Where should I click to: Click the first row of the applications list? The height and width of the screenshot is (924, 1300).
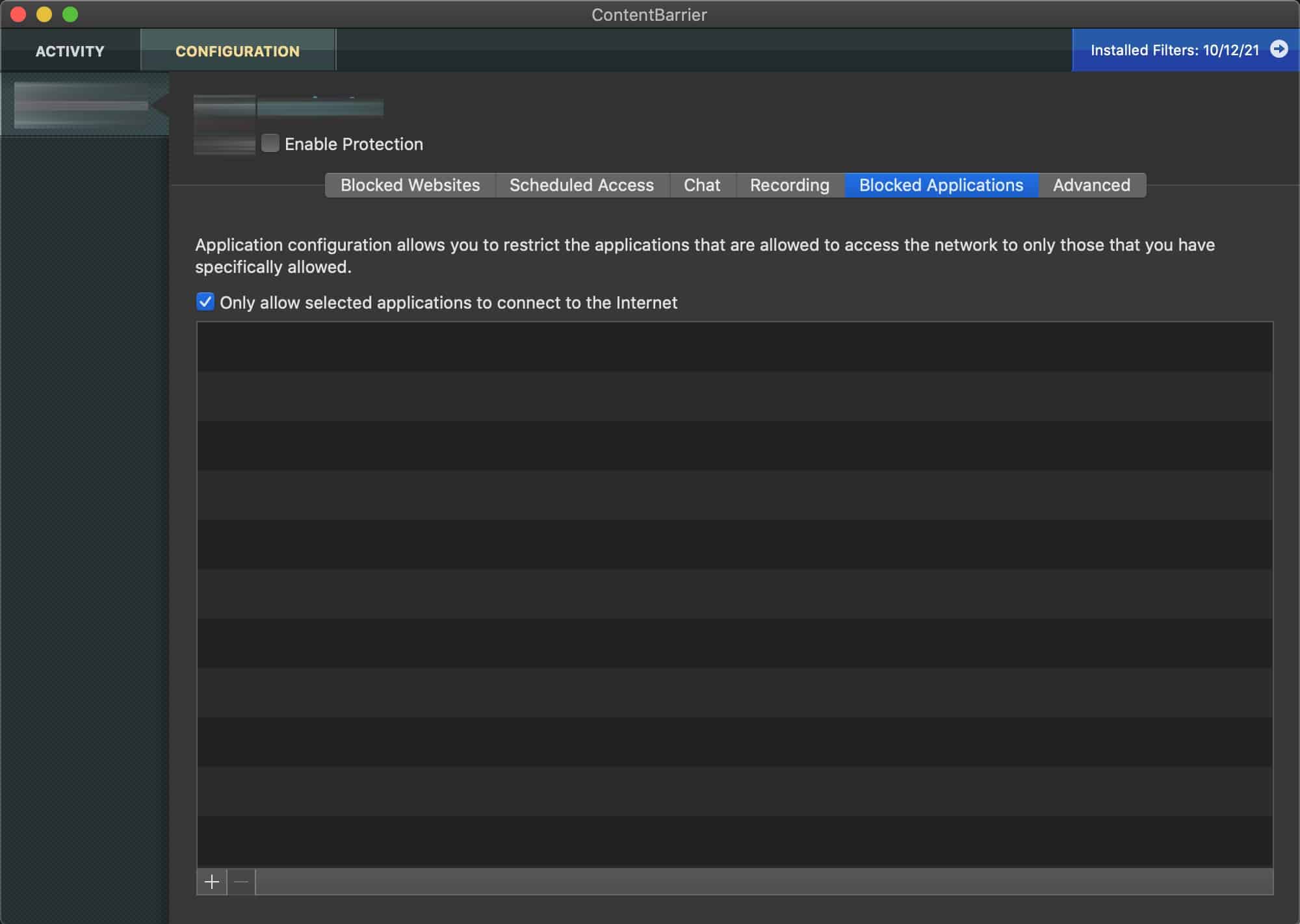click(734, 347)
